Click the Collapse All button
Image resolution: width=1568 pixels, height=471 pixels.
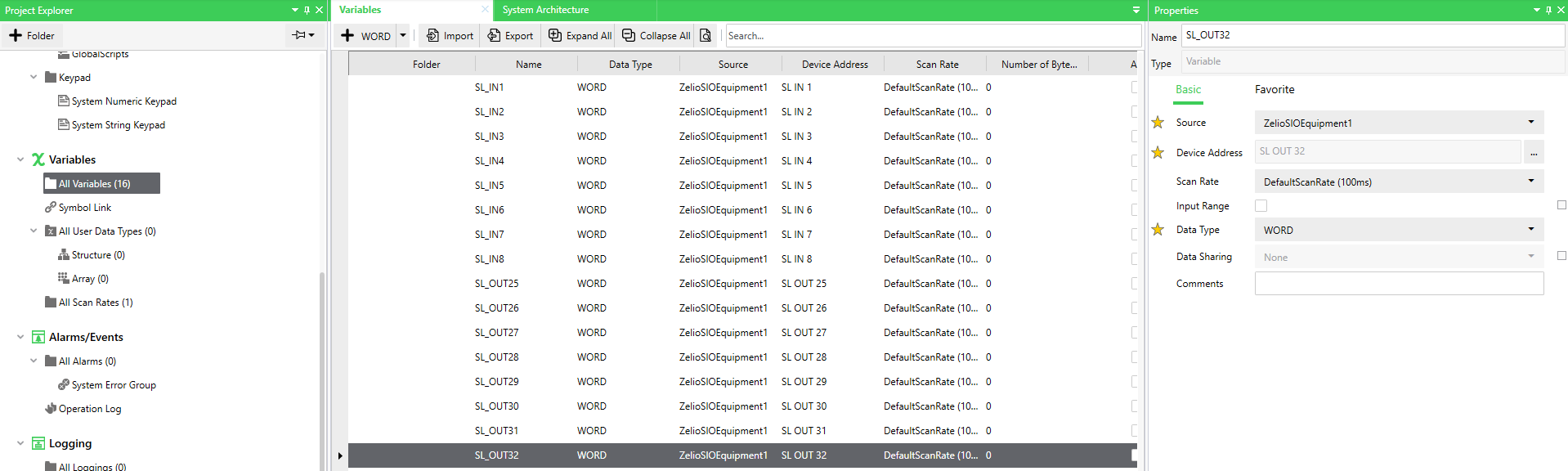coord(656,36)
